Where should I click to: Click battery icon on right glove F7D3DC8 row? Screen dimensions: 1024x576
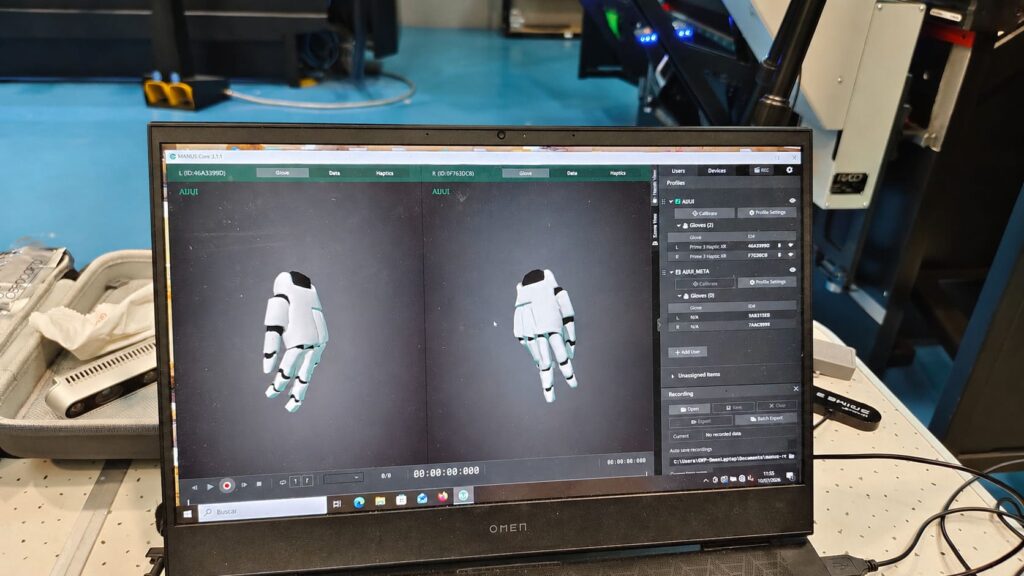click(779, 255)
